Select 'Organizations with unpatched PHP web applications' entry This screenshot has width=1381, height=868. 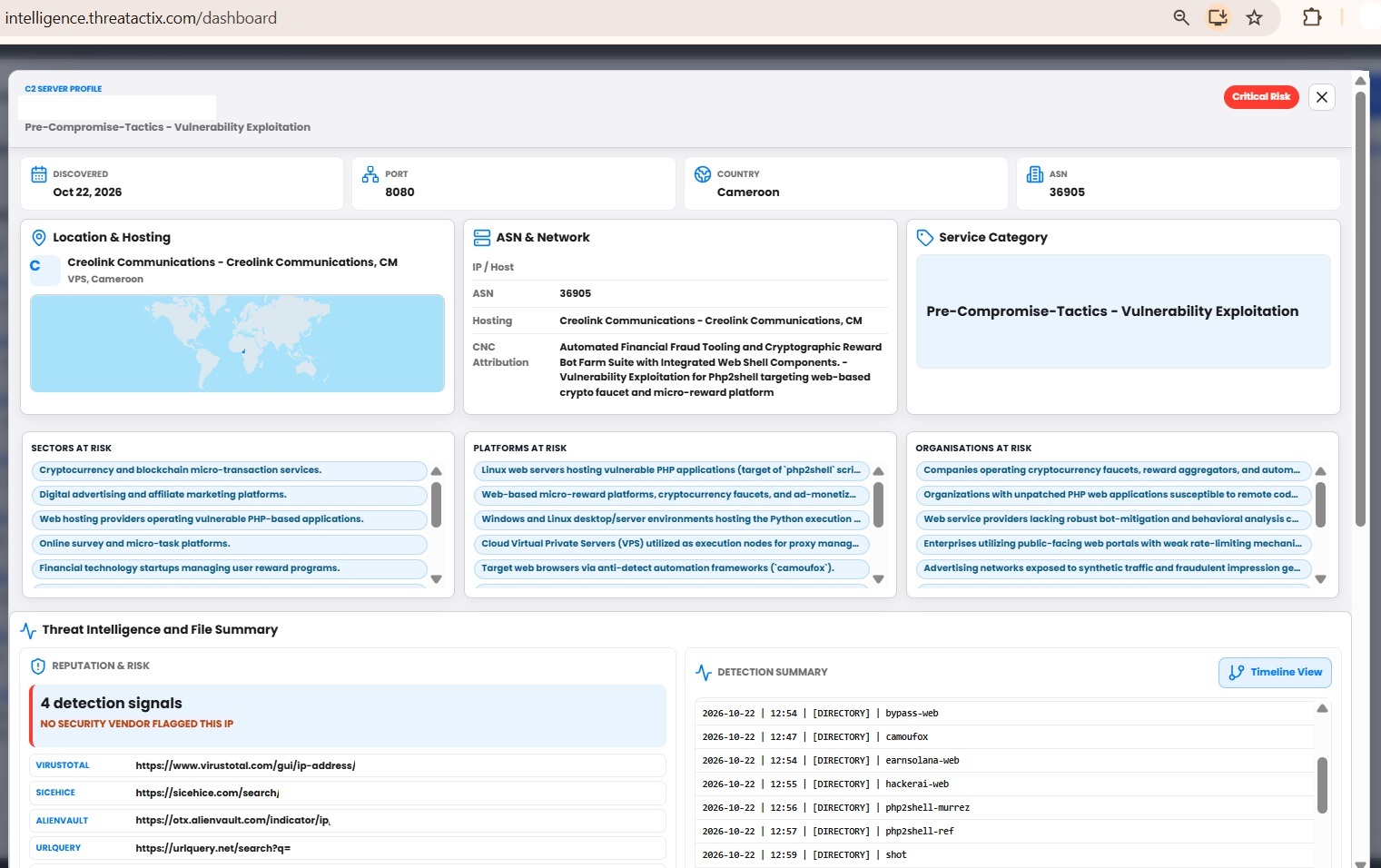[x=1114, y=495]
